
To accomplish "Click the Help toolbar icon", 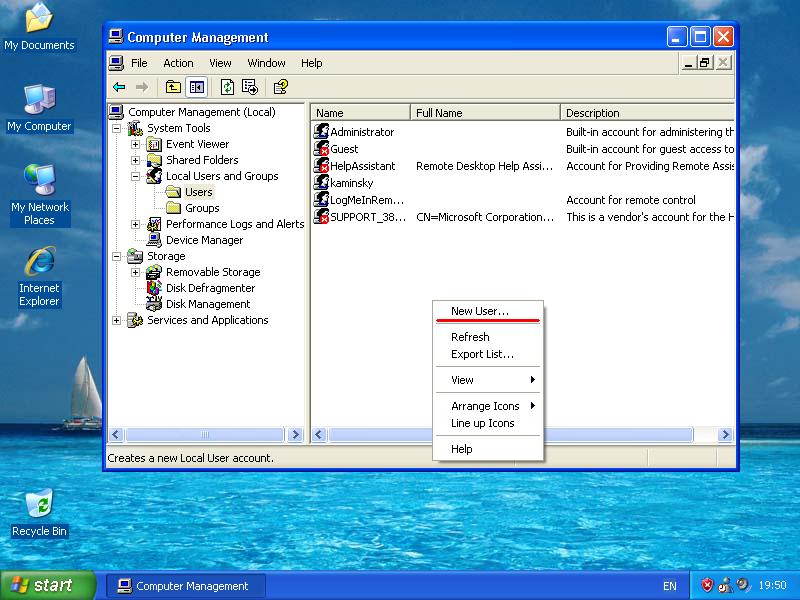I will [281, 87].
